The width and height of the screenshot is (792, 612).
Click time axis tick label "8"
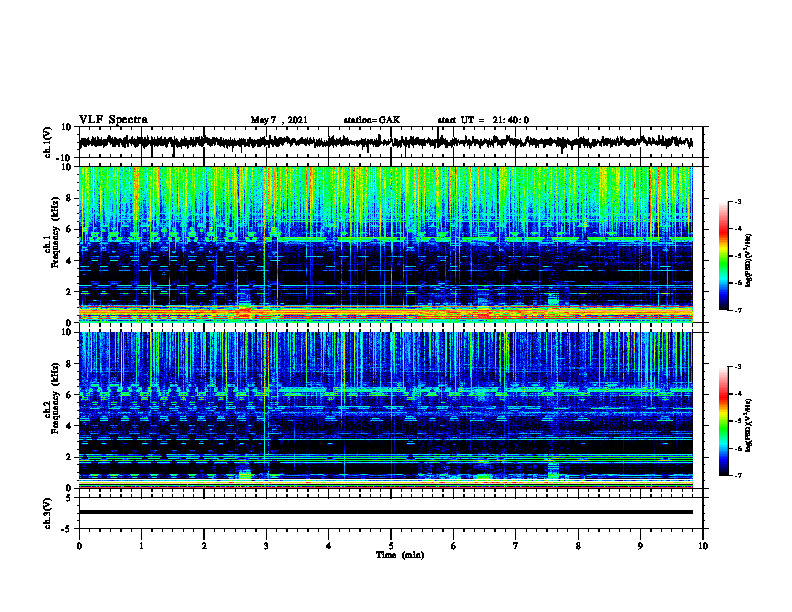(x=578, y=546)
